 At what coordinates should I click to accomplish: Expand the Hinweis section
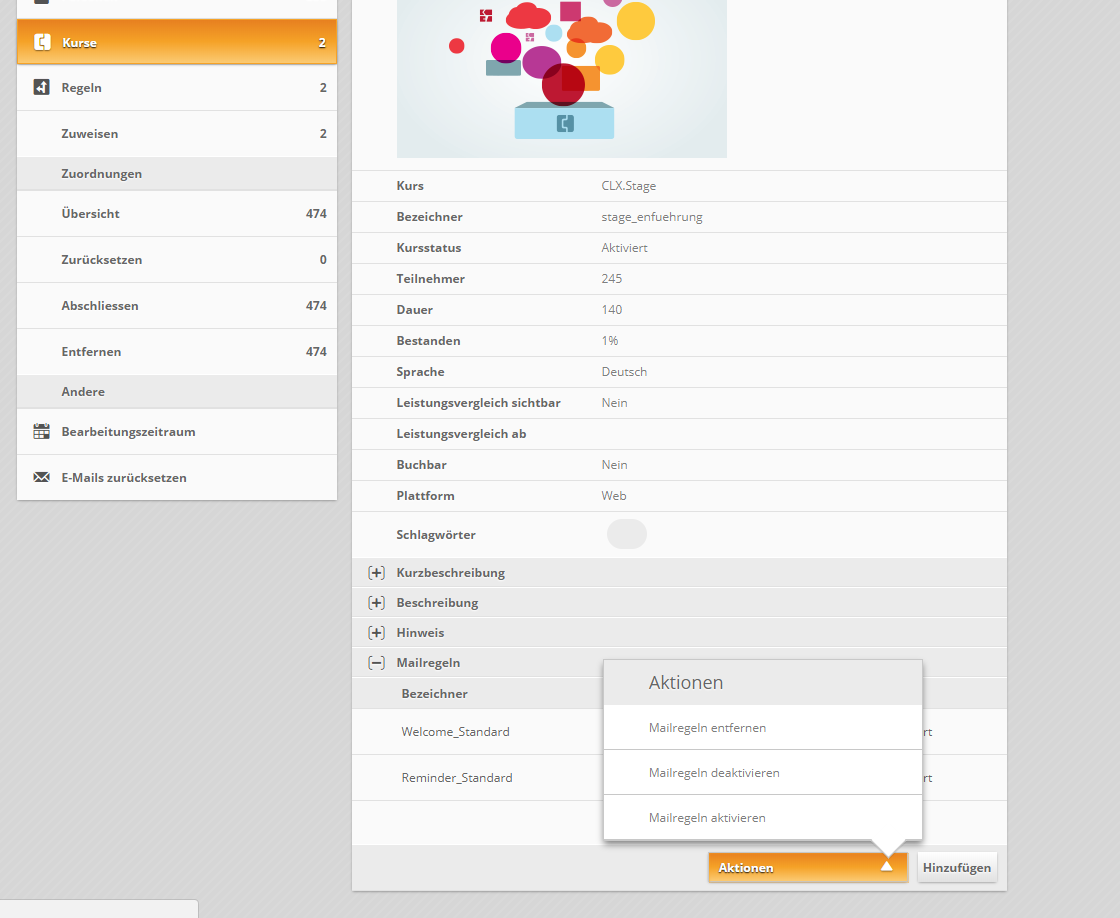point(376,633)
